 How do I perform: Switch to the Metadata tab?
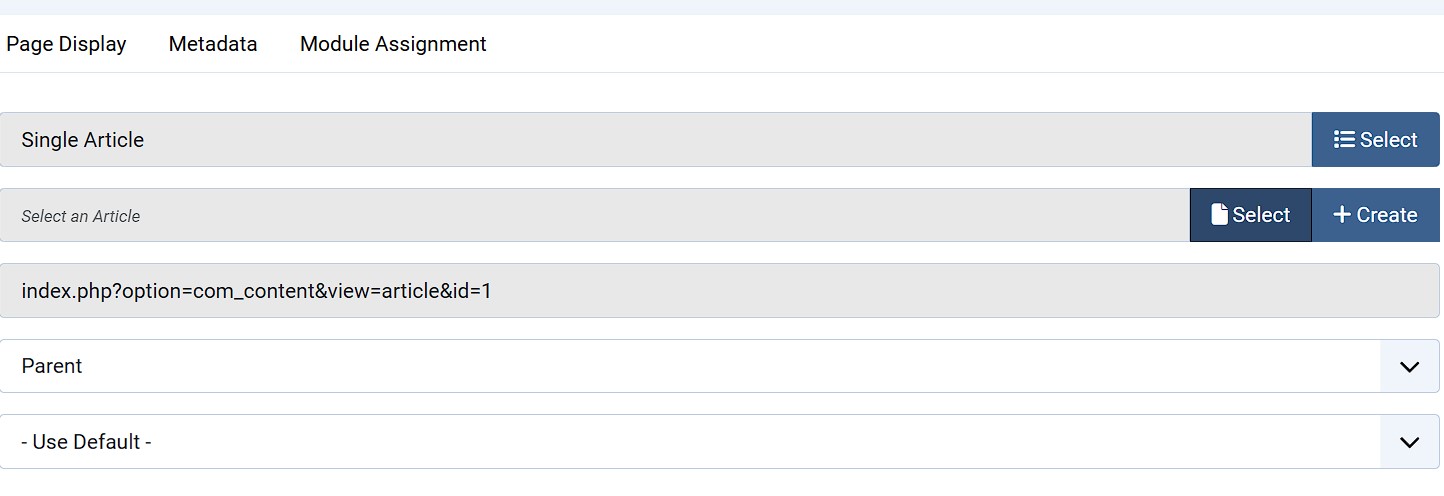coord(213,44)
